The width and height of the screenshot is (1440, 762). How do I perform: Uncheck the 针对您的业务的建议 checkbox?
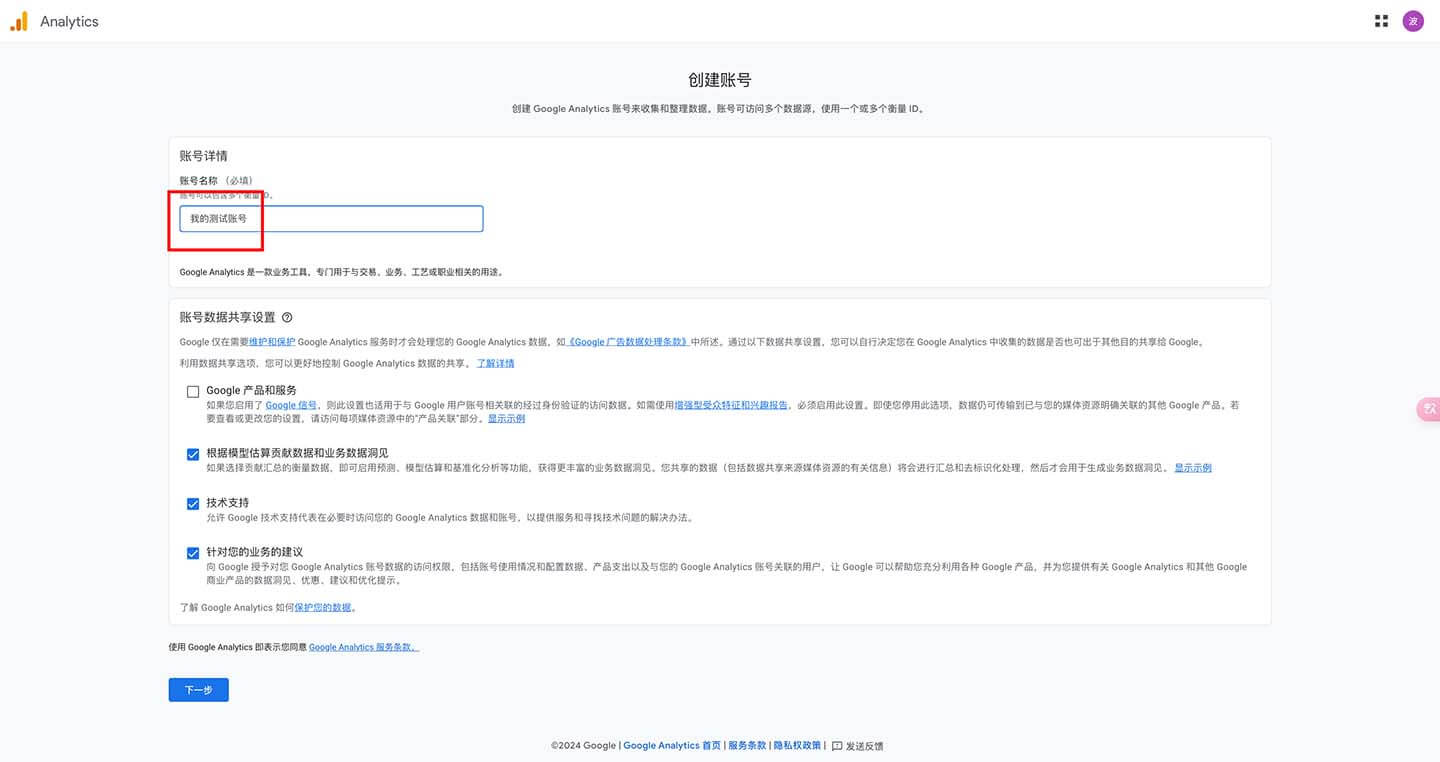193,553
